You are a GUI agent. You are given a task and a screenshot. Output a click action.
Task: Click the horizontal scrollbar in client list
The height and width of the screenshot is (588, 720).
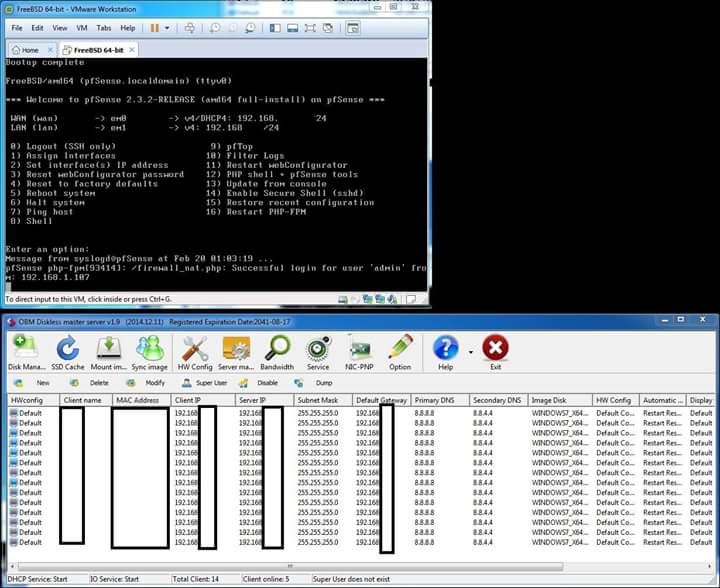click(x=290, y=566)
